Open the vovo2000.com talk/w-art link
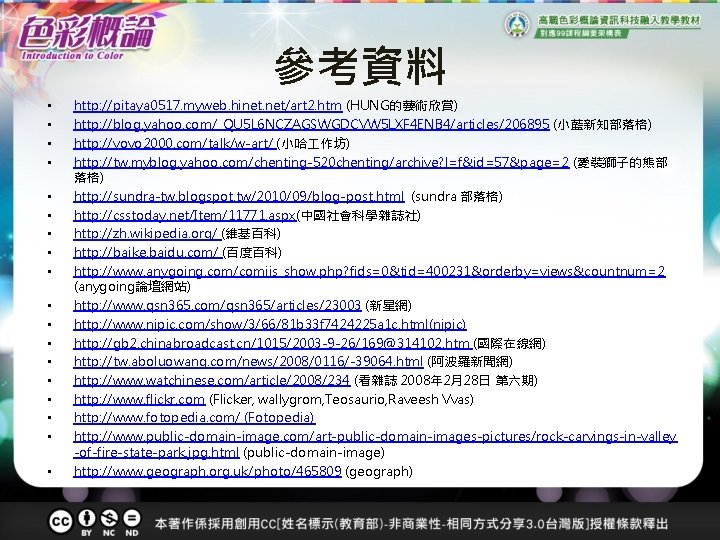The width and height of the screenshot is (720, 540). pyautogui.click(x=174, y=144)
